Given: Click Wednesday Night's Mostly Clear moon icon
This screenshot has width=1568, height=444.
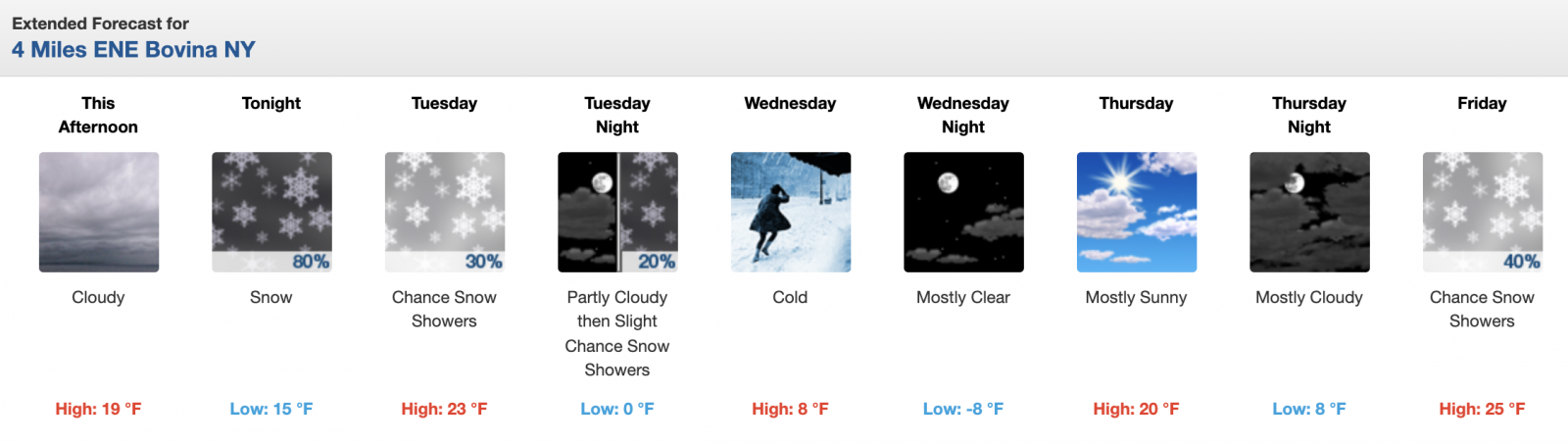Looking at the screenshot, I should click(963, 212).
